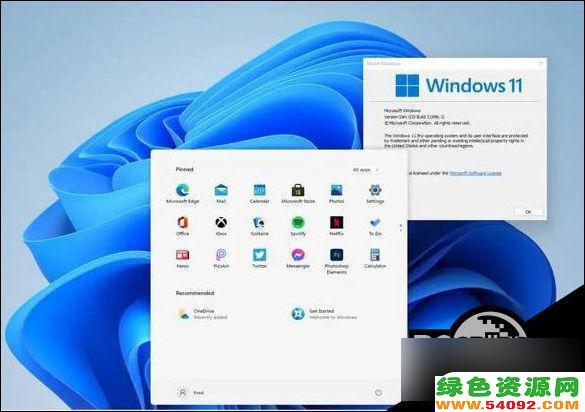Click the Windows 11 logo in dialog
Image resolution: width=585 pixels, height=412 pixels.
tap(459, 85)
